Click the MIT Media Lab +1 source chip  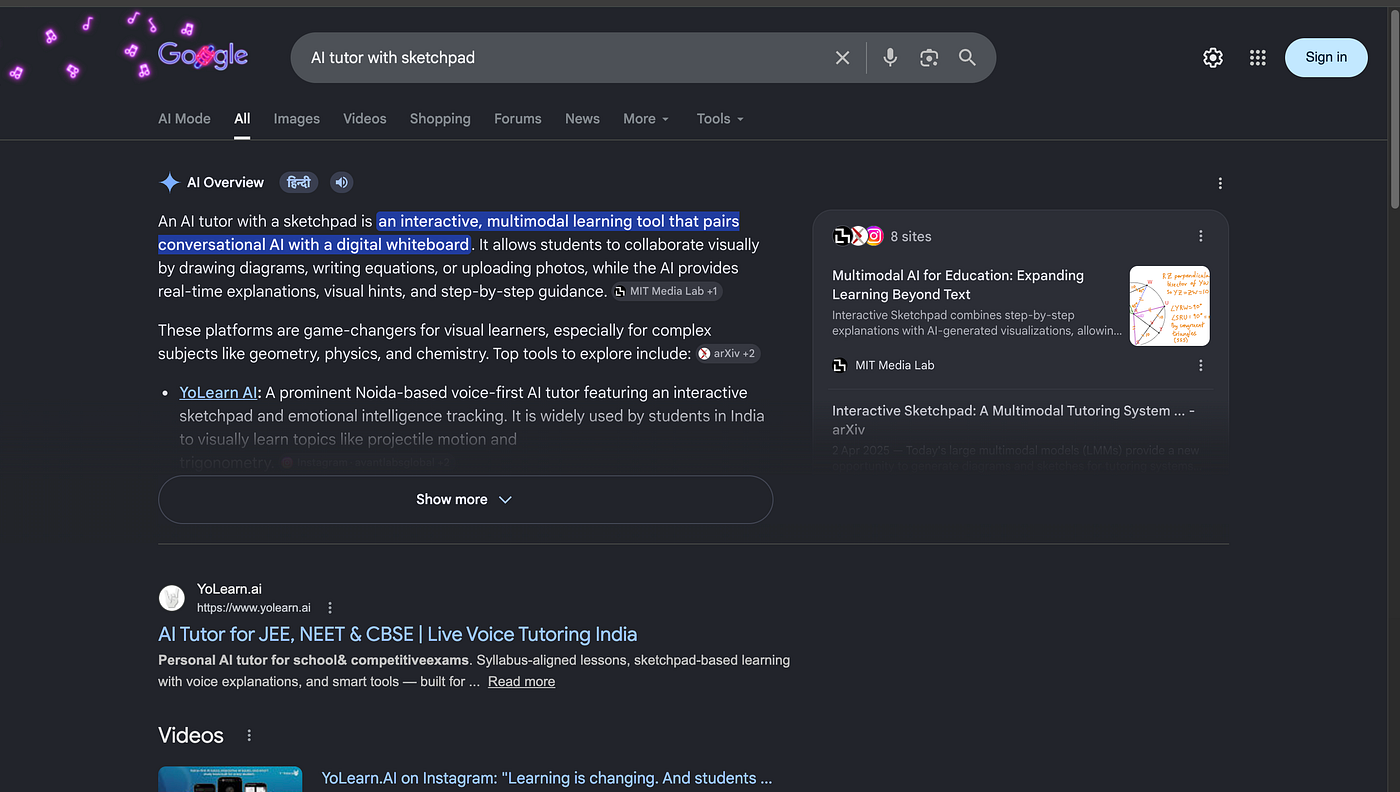pyautogui.click(x=667, y=291)
